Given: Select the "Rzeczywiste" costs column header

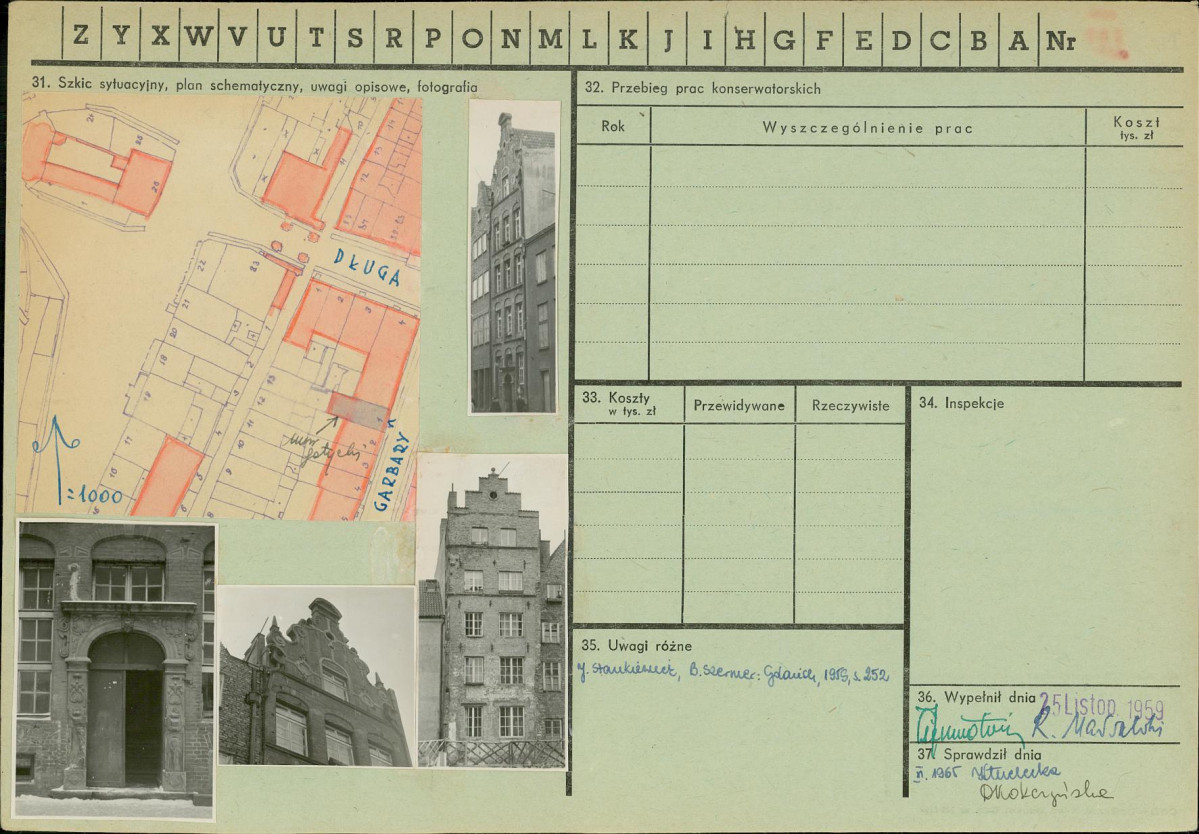Looking at the screenshot, I should (x=850, y=406).
